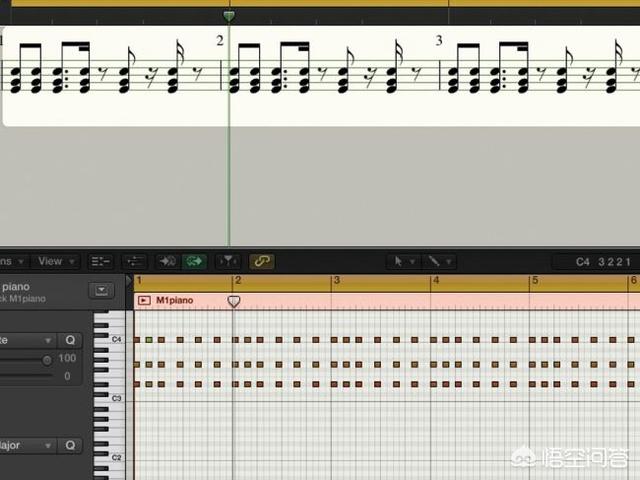Open the Functions menu at left edge

click(8, 261)
